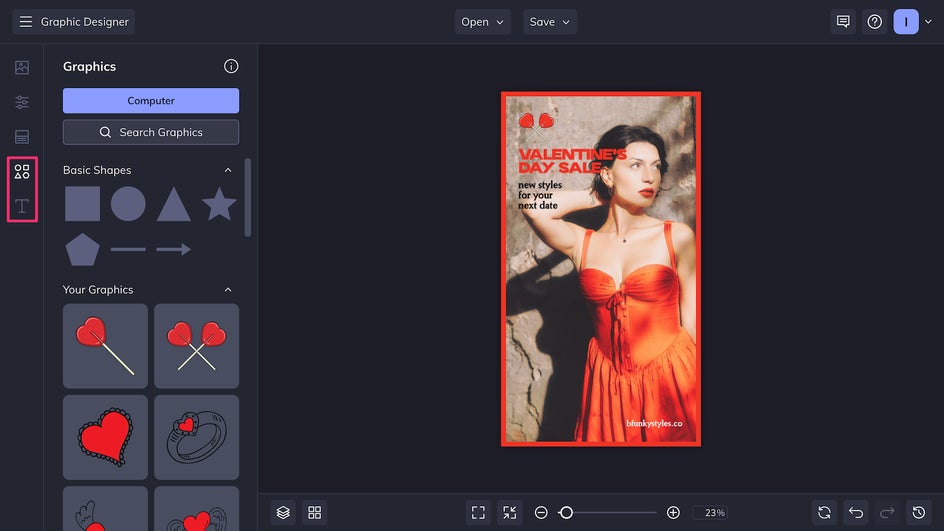Open the Edit adjustments sliders icon
Image resolution: width=944 pixels, height=531 pixels.
[22, 102]
